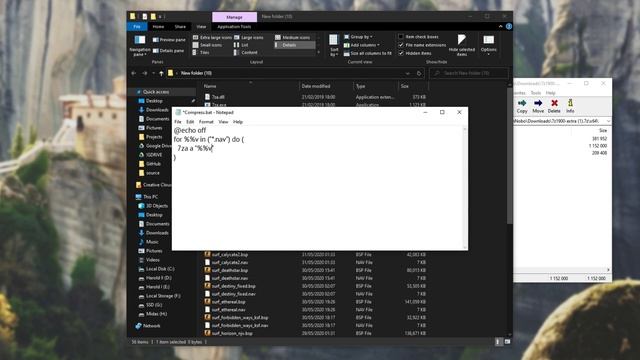
Task: Open the Explorer File tab
Action: click(x=137, y=27)
